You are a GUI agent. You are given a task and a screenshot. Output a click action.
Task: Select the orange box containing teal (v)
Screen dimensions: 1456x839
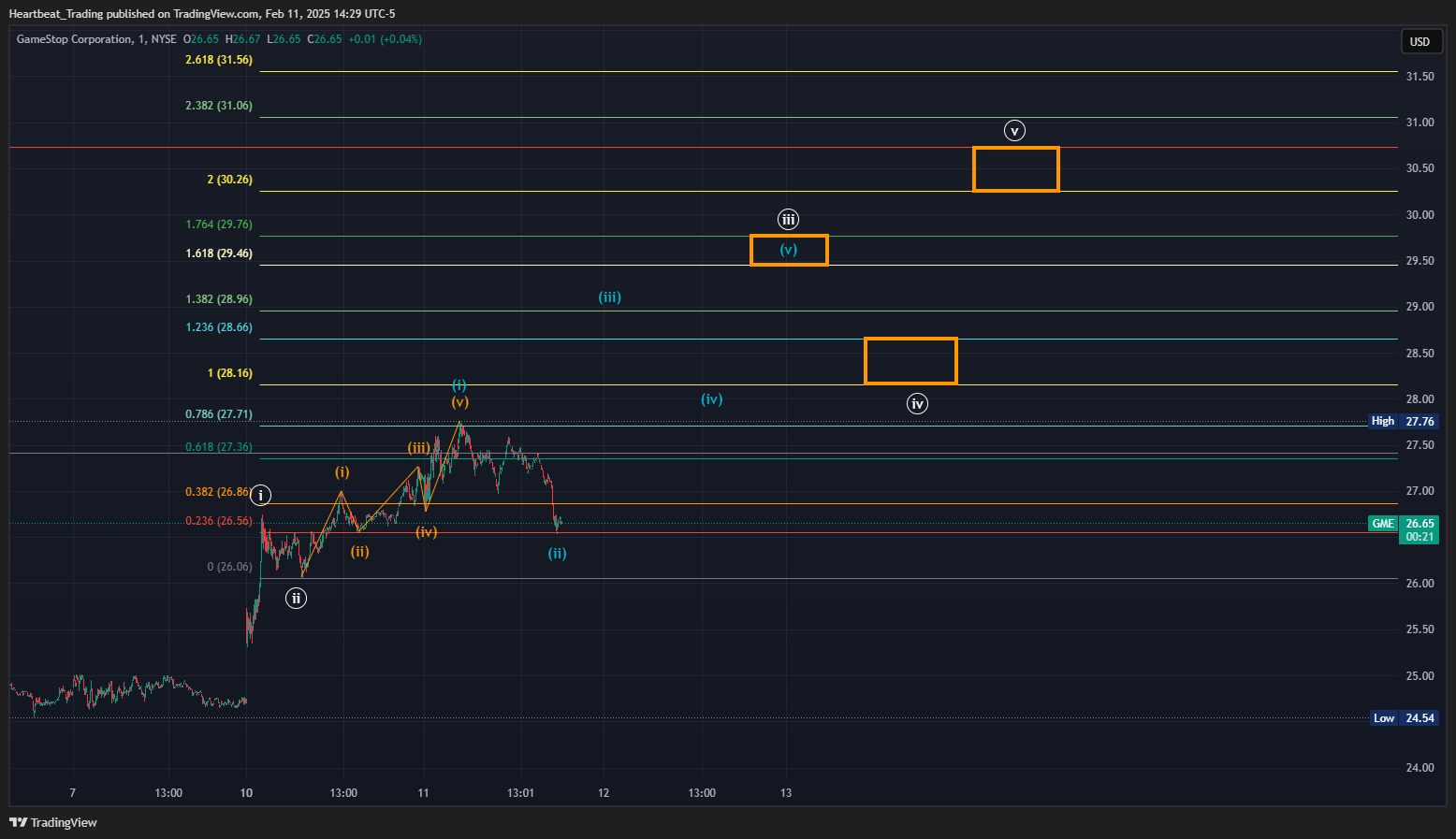point(789,250)
